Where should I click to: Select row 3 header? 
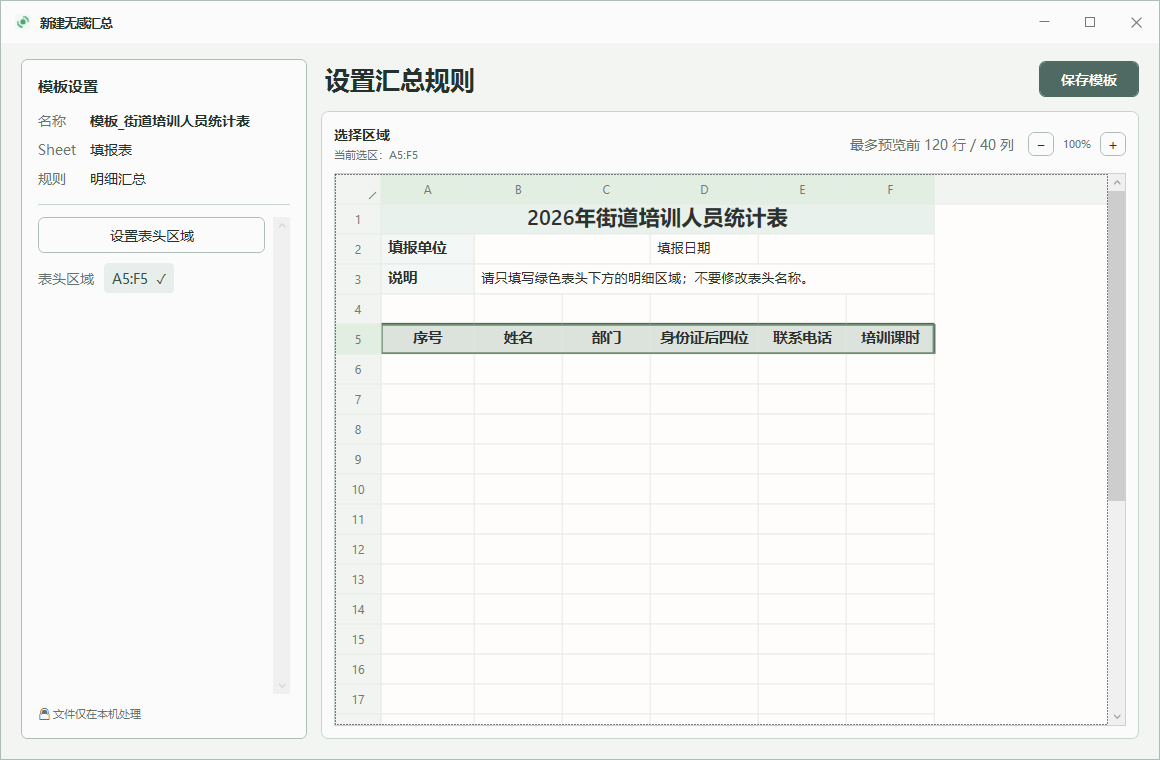[359, 280]
